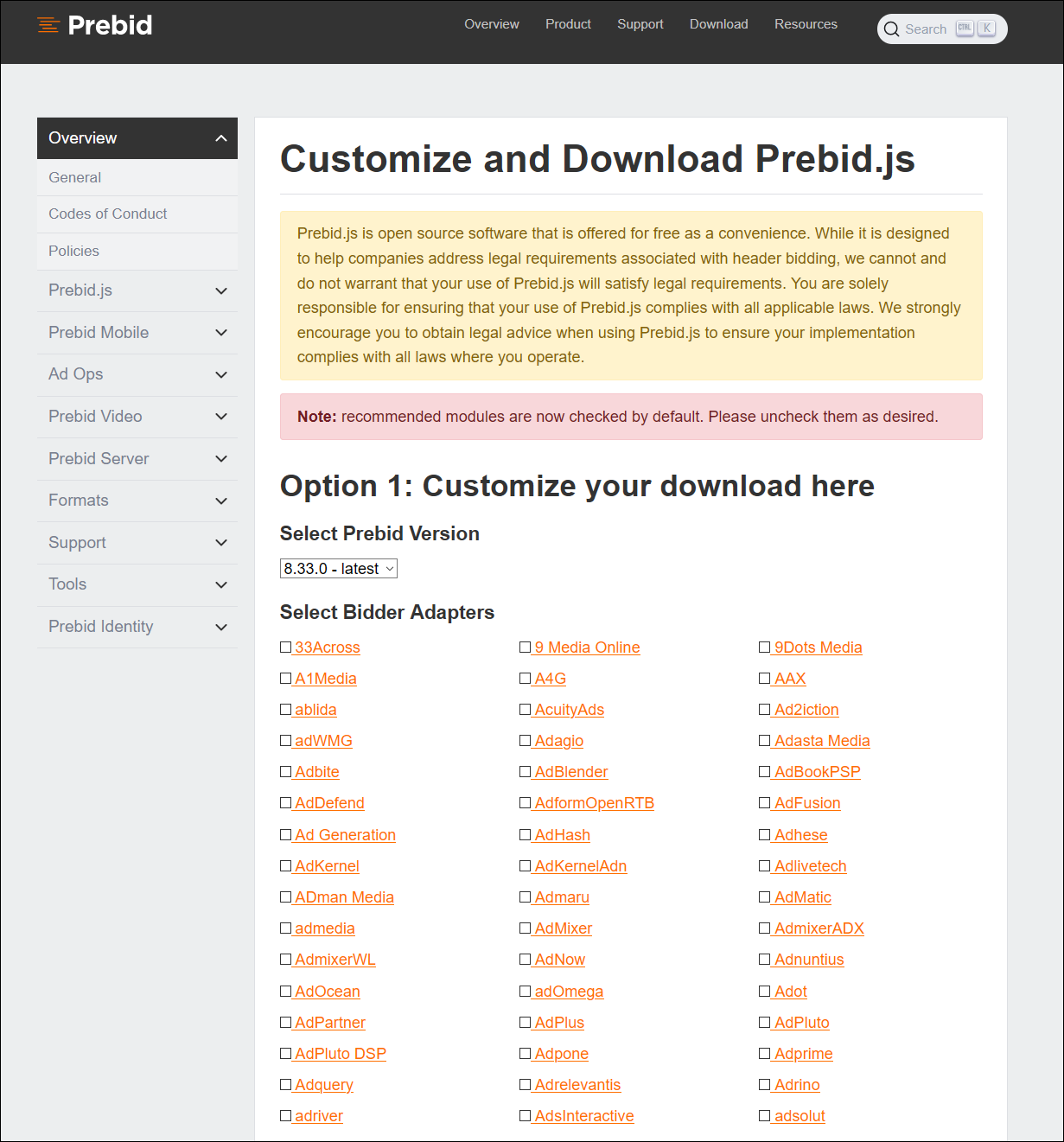The height and width of the screenshot is (1142, 1064).
Task: Collapse the Overview sidebar section chevron
Action: click(x=221, y=138)
